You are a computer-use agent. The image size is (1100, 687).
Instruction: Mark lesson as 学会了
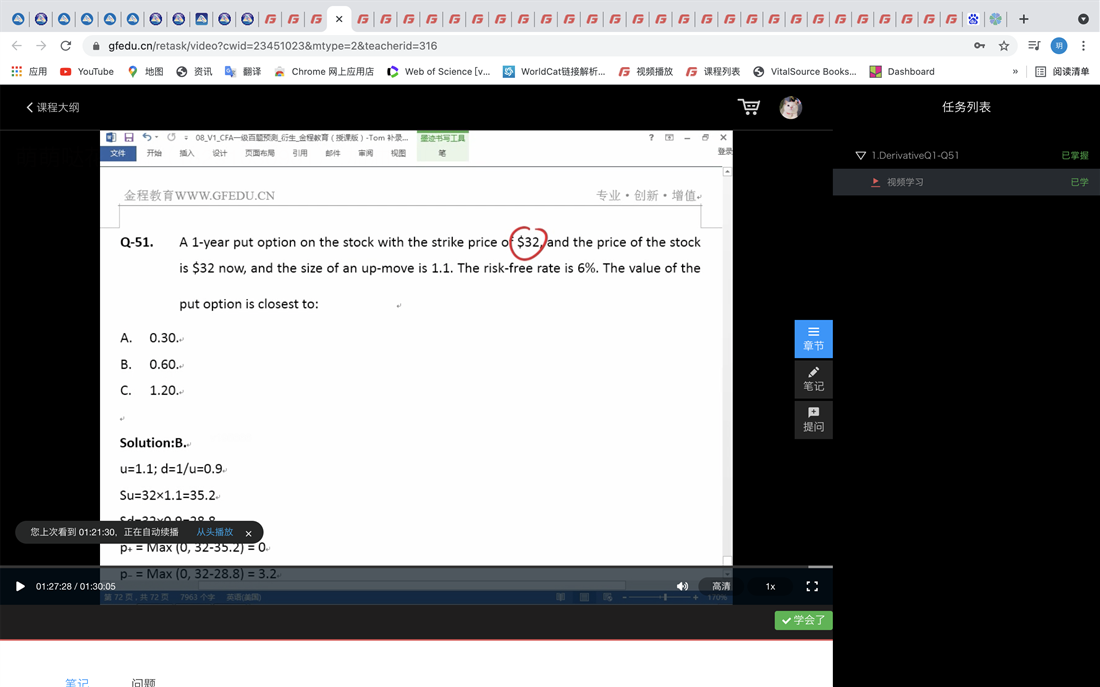(x=803, y=620)
